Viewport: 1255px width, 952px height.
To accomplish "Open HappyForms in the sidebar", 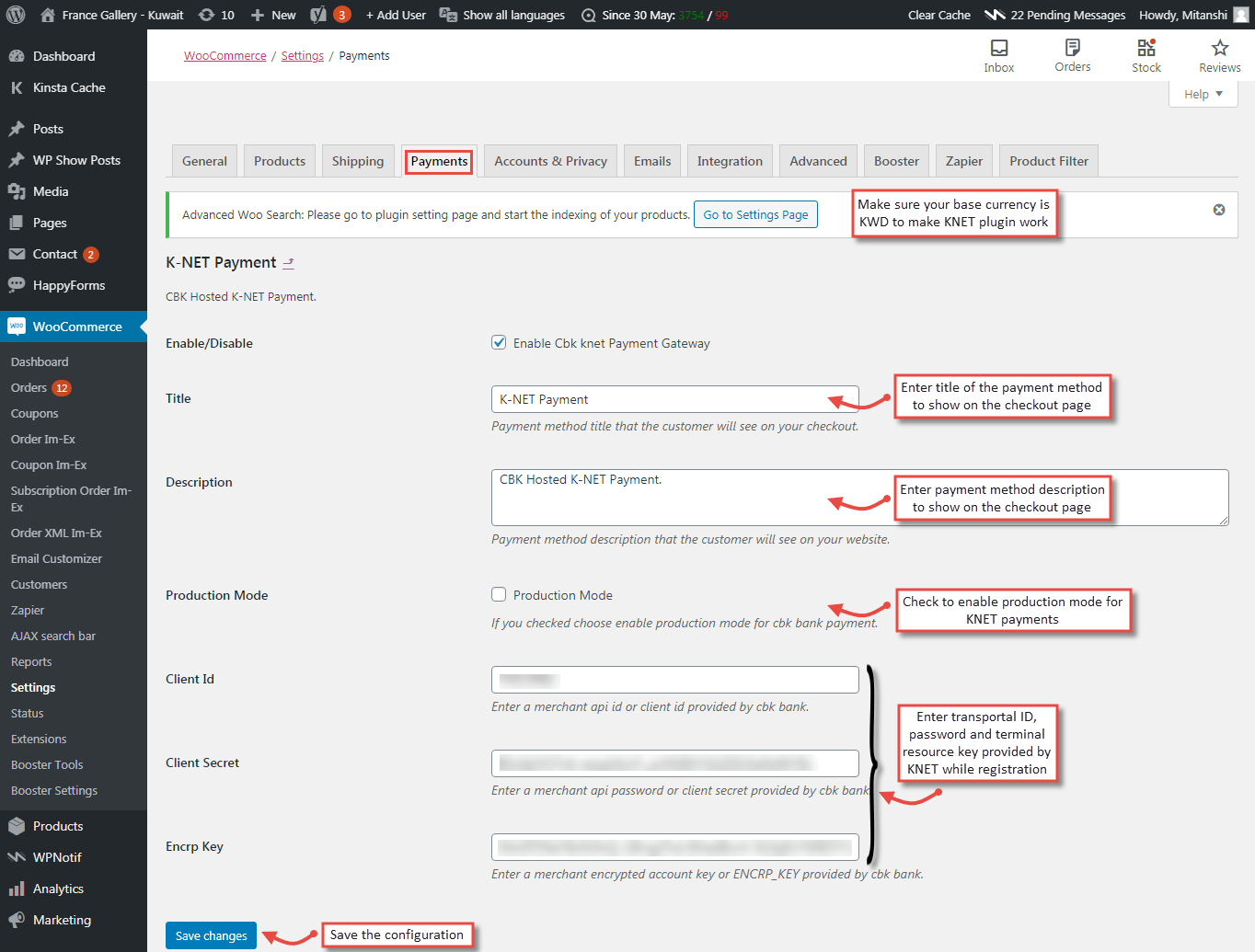I will coord(74,285).
